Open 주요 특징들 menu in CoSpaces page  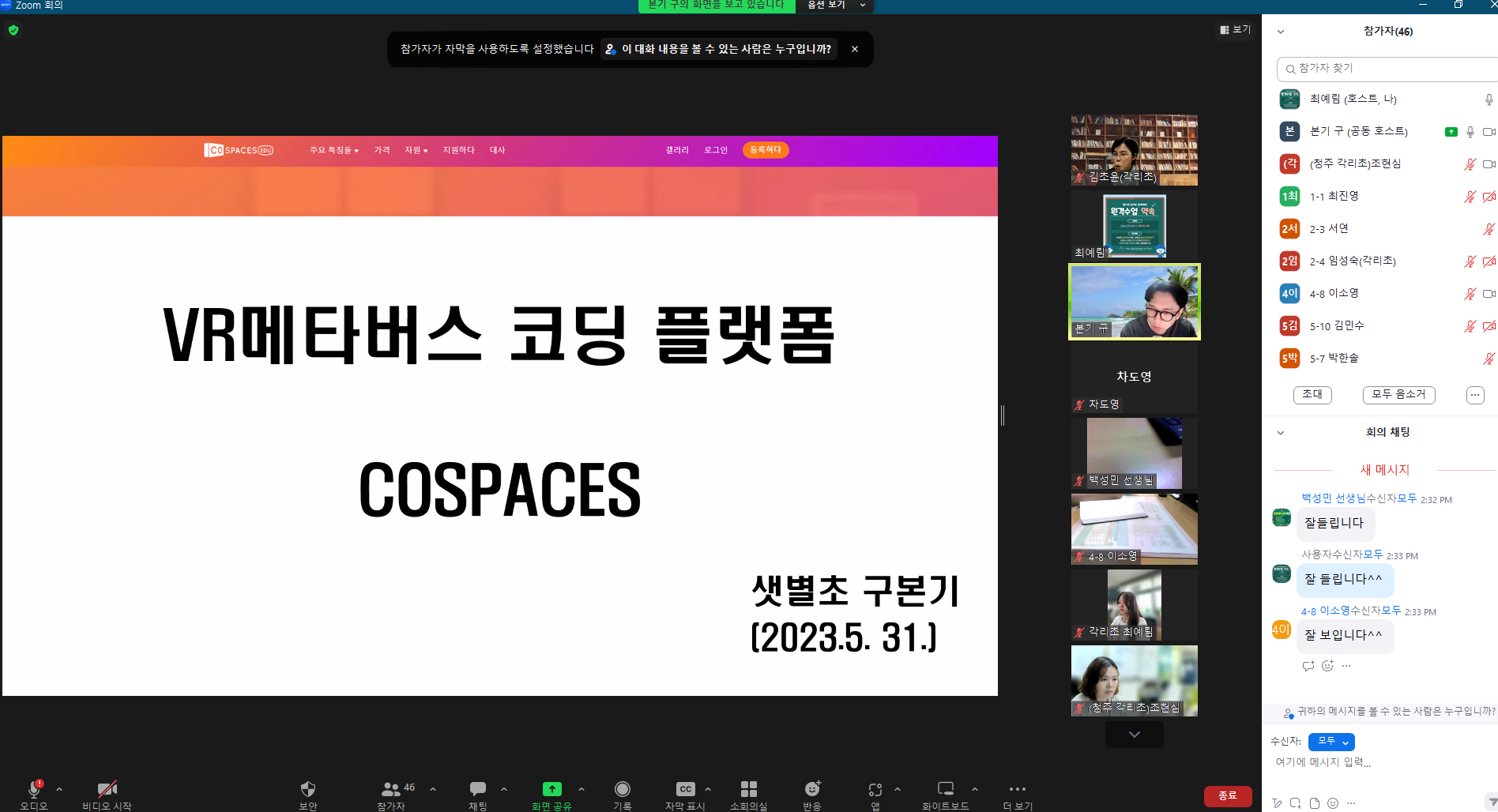coord(334,150)
